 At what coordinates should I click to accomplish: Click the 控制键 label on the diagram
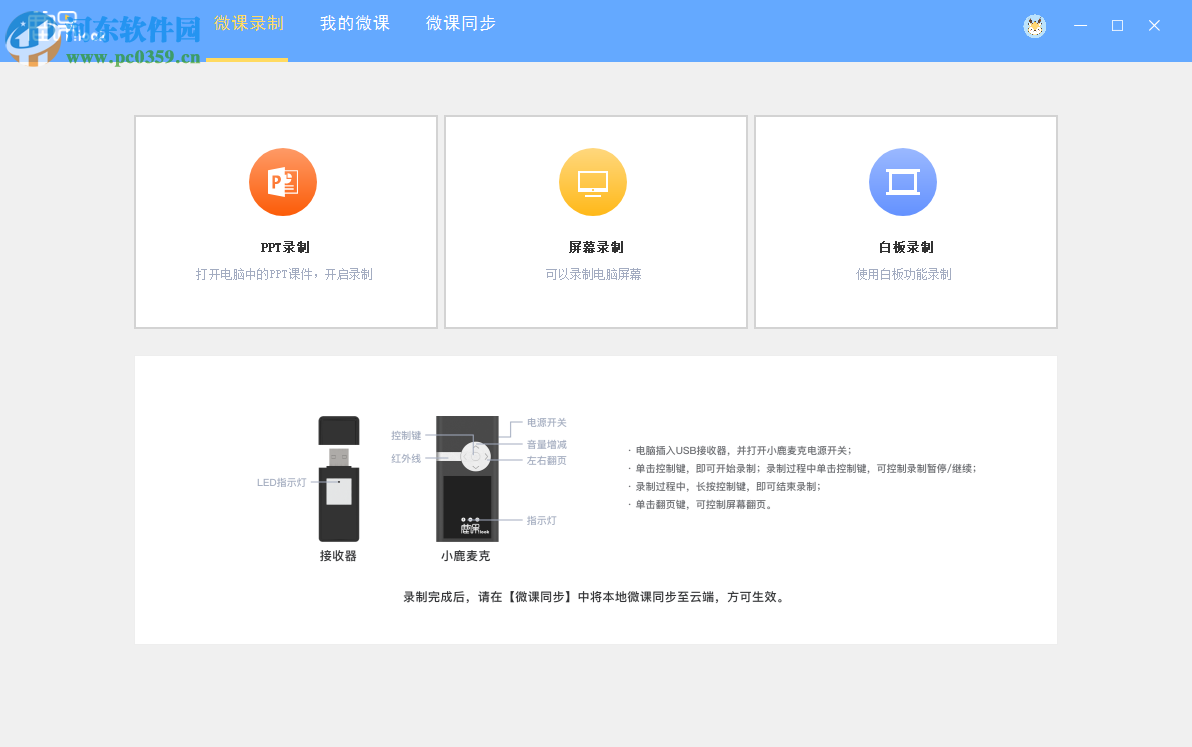click(x=408, y=434)
